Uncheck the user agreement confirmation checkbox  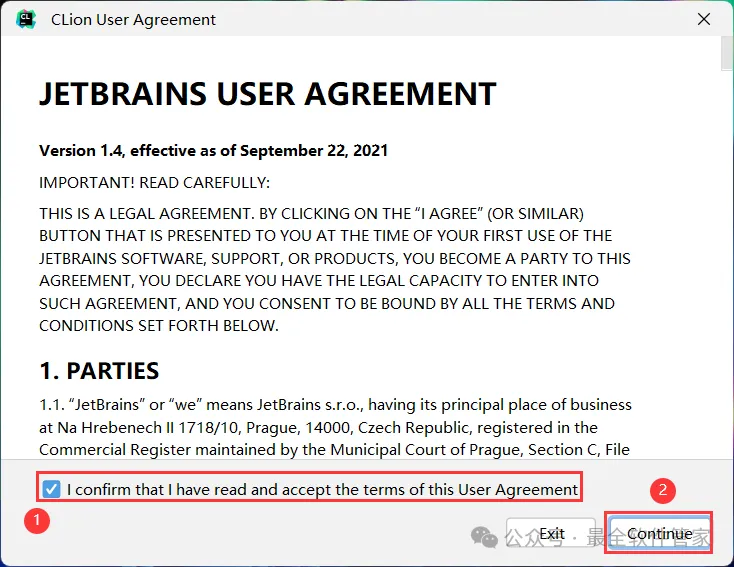click(51, 489)
